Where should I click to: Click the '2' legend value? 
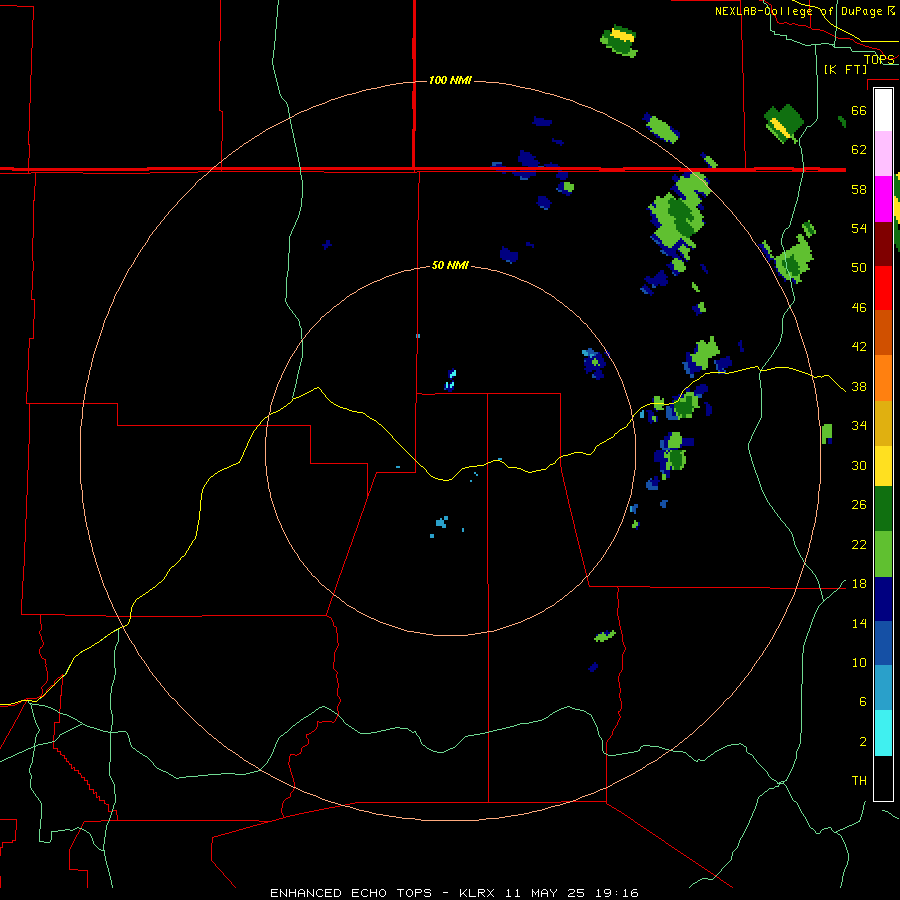(862, 742)
